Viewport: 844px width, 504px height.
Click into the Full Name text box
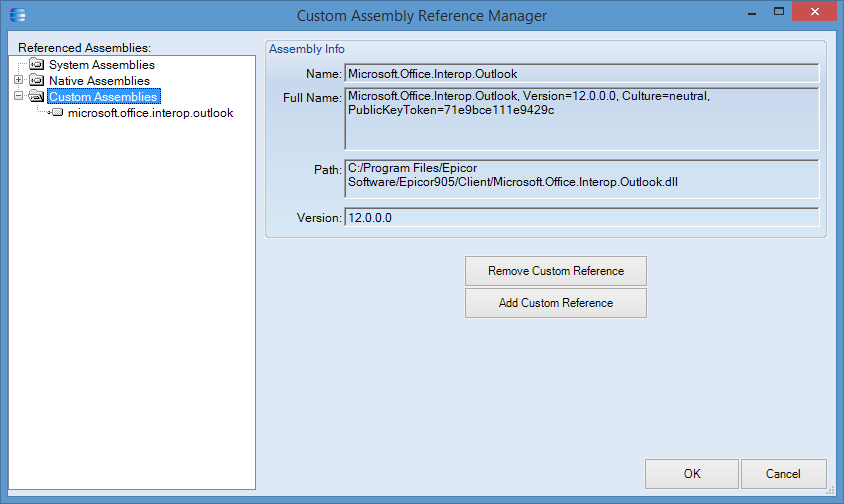582,119
